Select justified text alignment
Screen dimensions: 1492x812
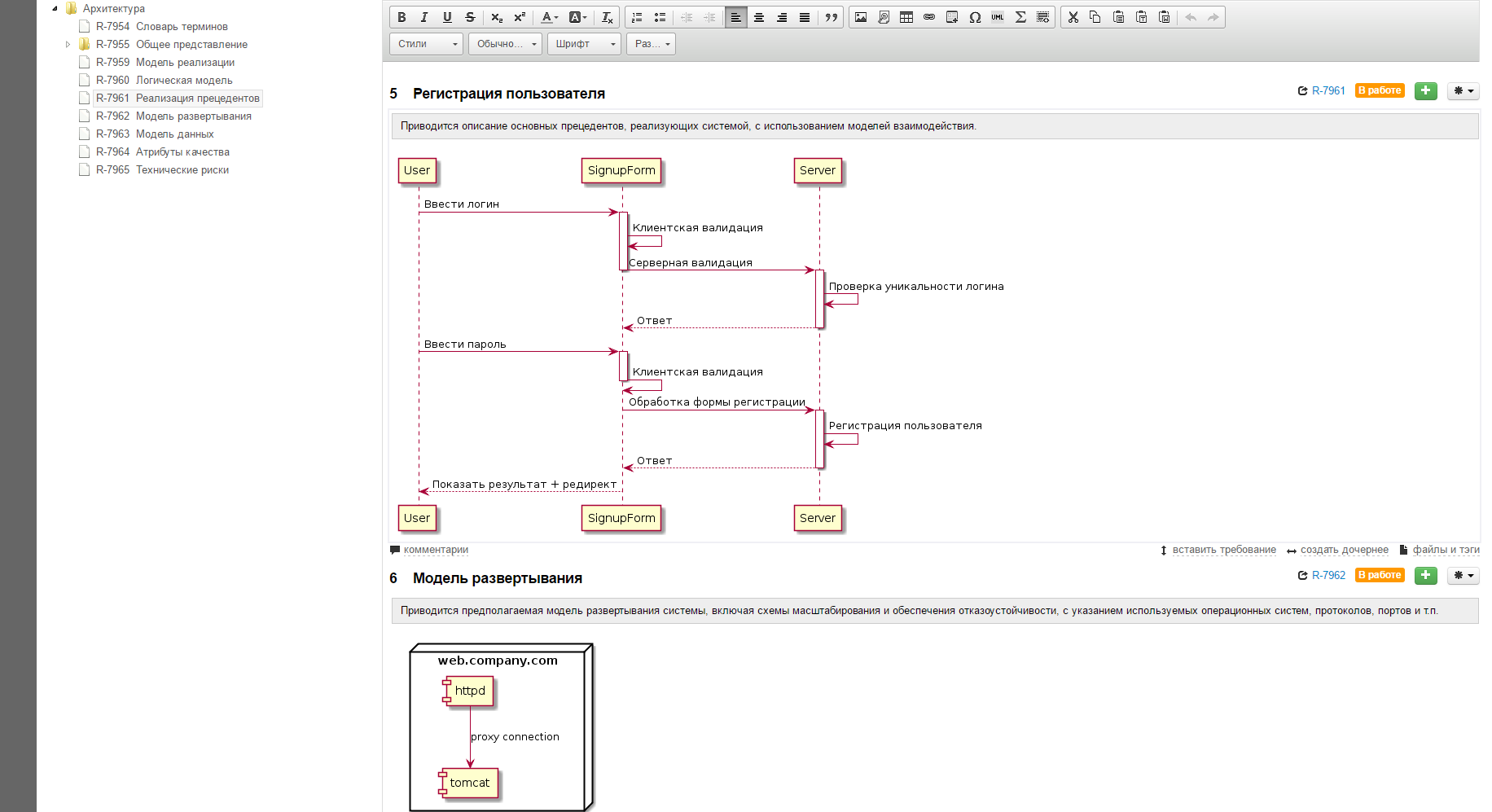[x=804, y=17]
